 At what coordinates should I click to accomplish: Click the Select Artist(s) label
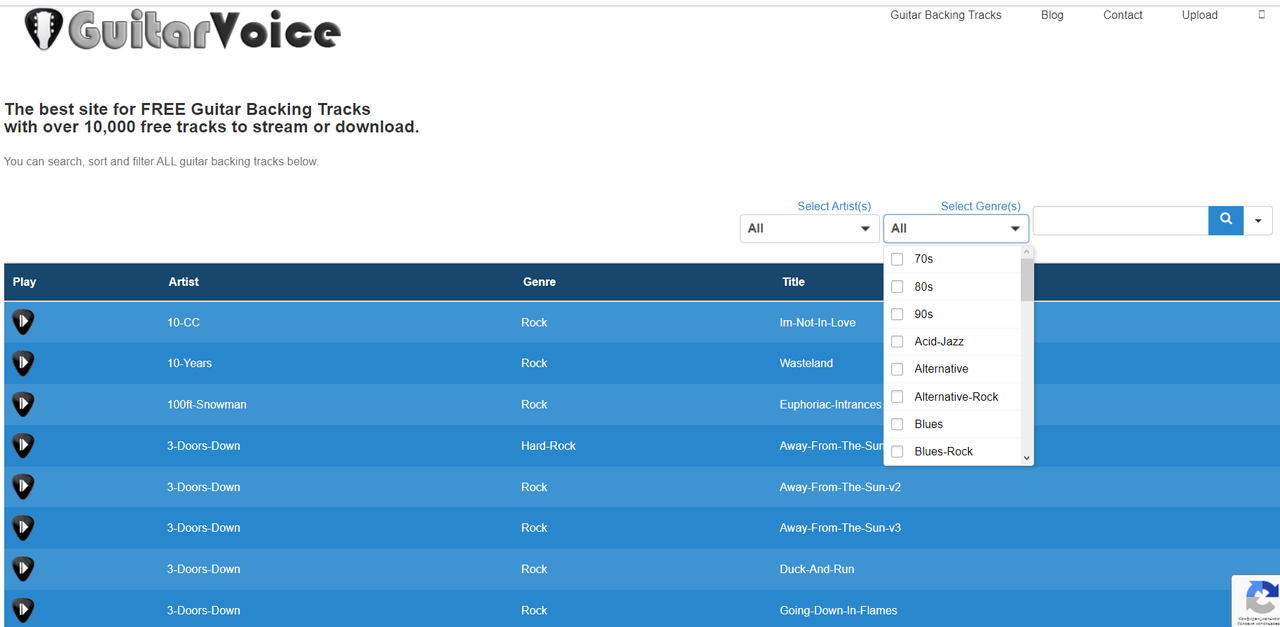[834, 206]
